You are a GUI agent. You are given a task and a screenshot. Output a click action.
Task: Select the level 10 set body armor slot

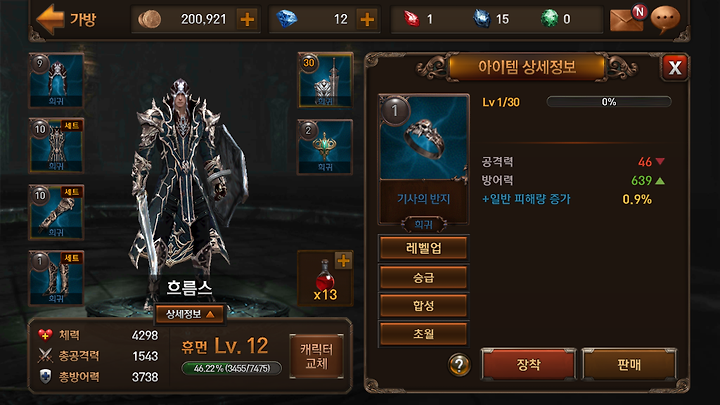[56, 146]
